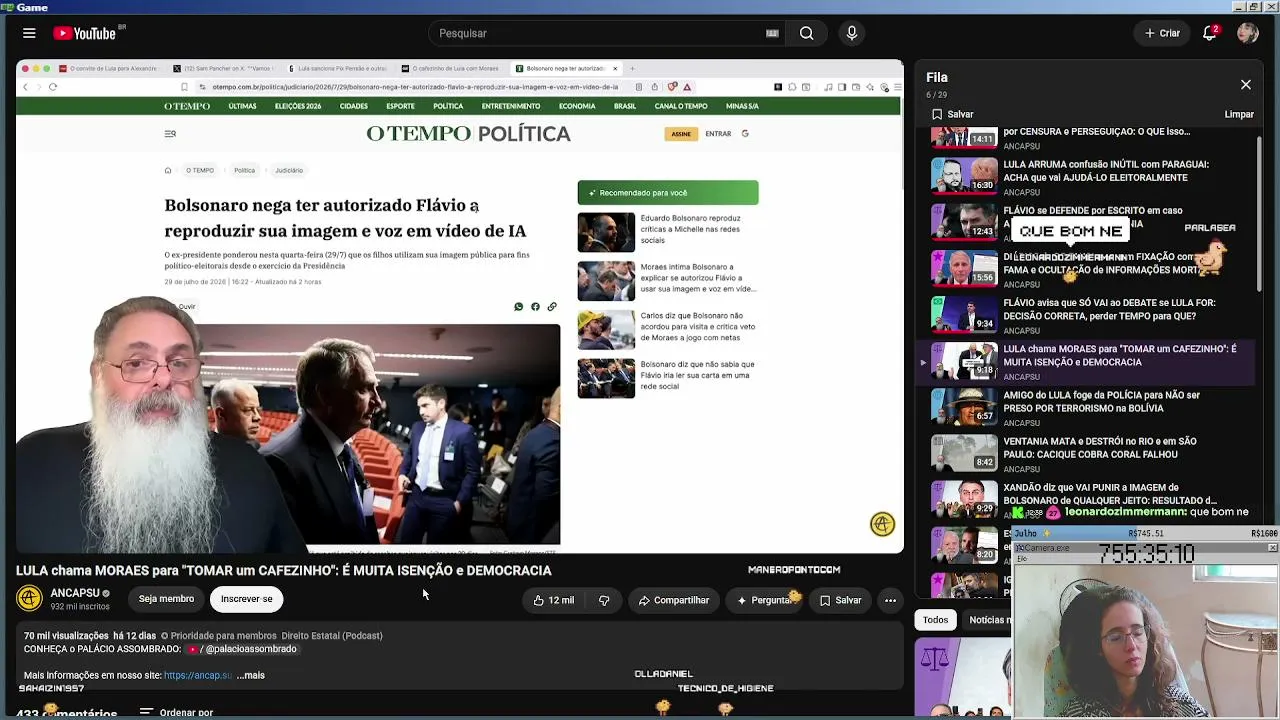1280x720 pixels.
Task: Click the '70 mil visualizações' view count text
Action: (x=66, y=636)
